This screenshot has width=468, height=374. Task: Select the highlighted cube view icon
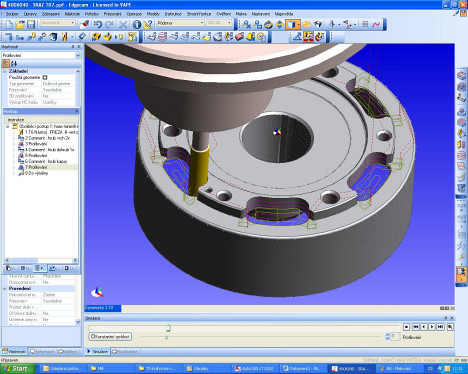click(291, 24)
